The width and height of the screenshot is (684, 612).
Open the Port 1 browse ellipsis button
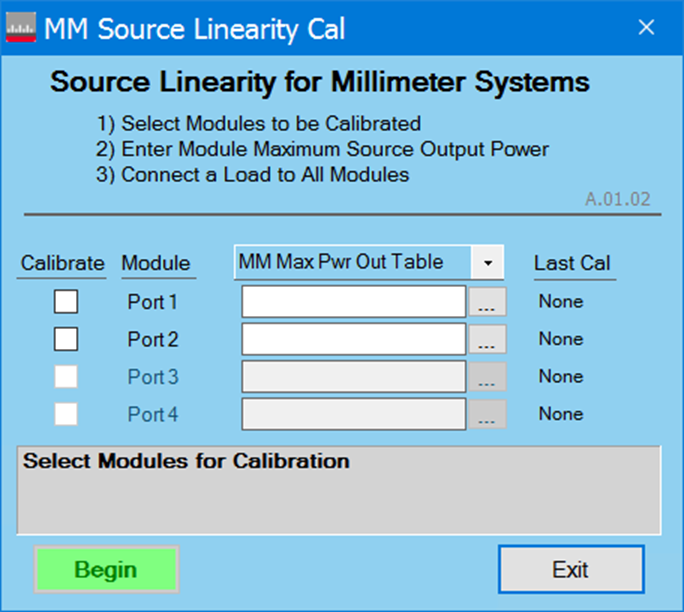tap(487, 302)
